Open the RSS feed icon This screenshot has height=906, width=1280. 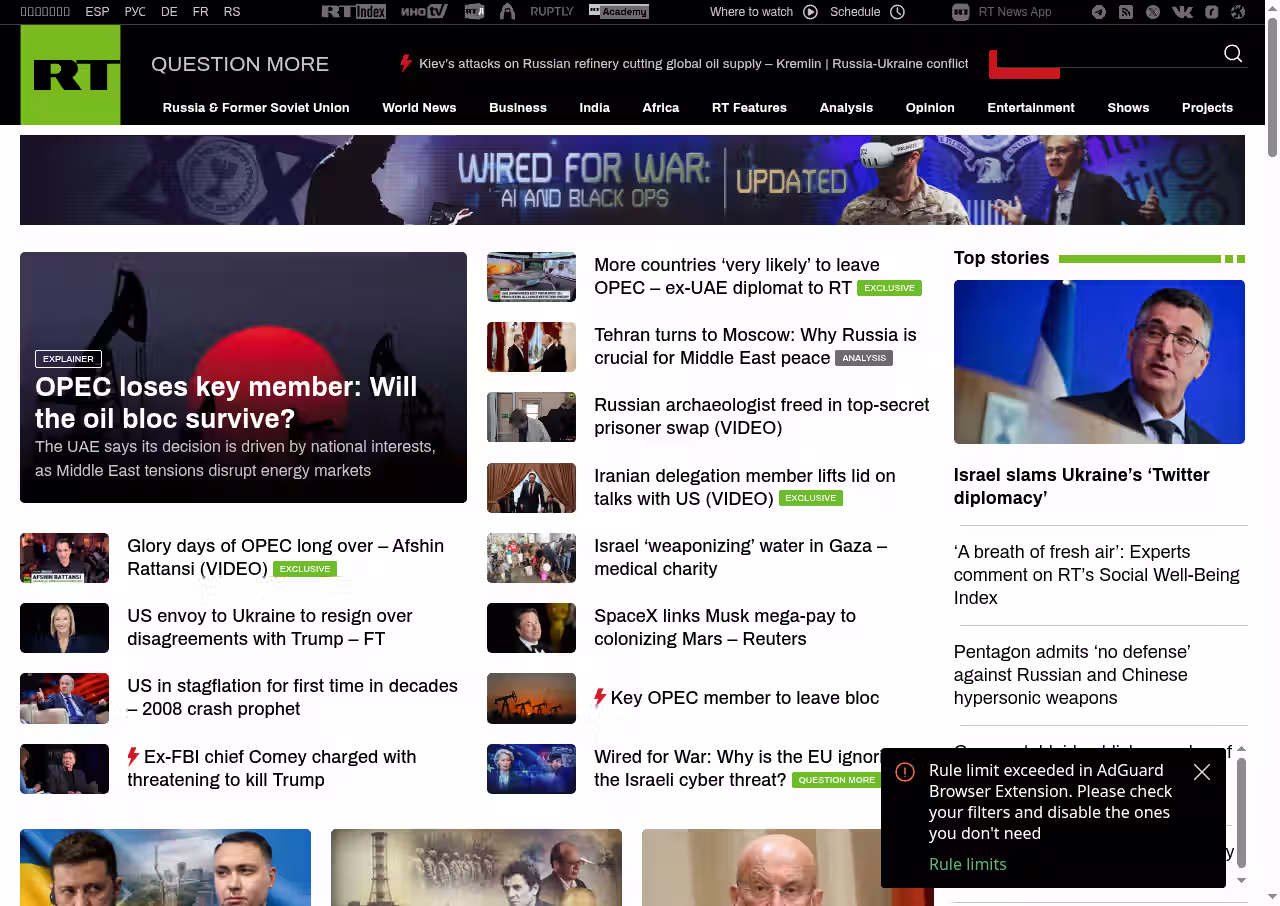click(1126, 12)
